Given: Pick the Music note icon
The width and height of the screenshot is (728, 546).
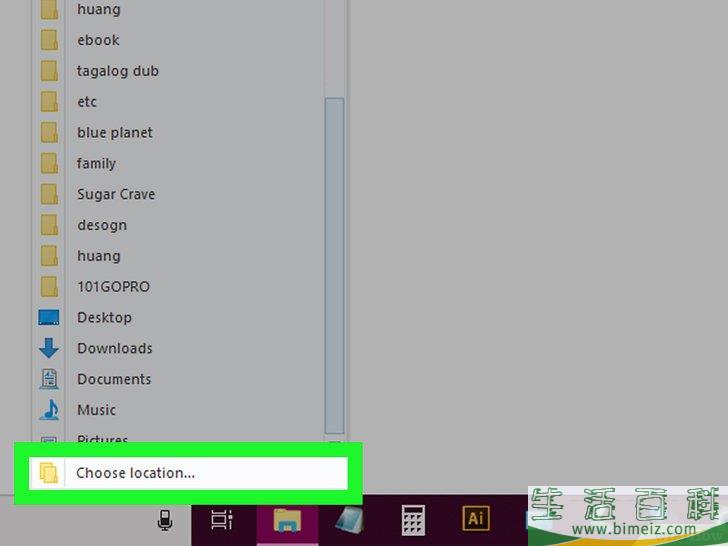Looking at the screenshot, I should 48,410.
